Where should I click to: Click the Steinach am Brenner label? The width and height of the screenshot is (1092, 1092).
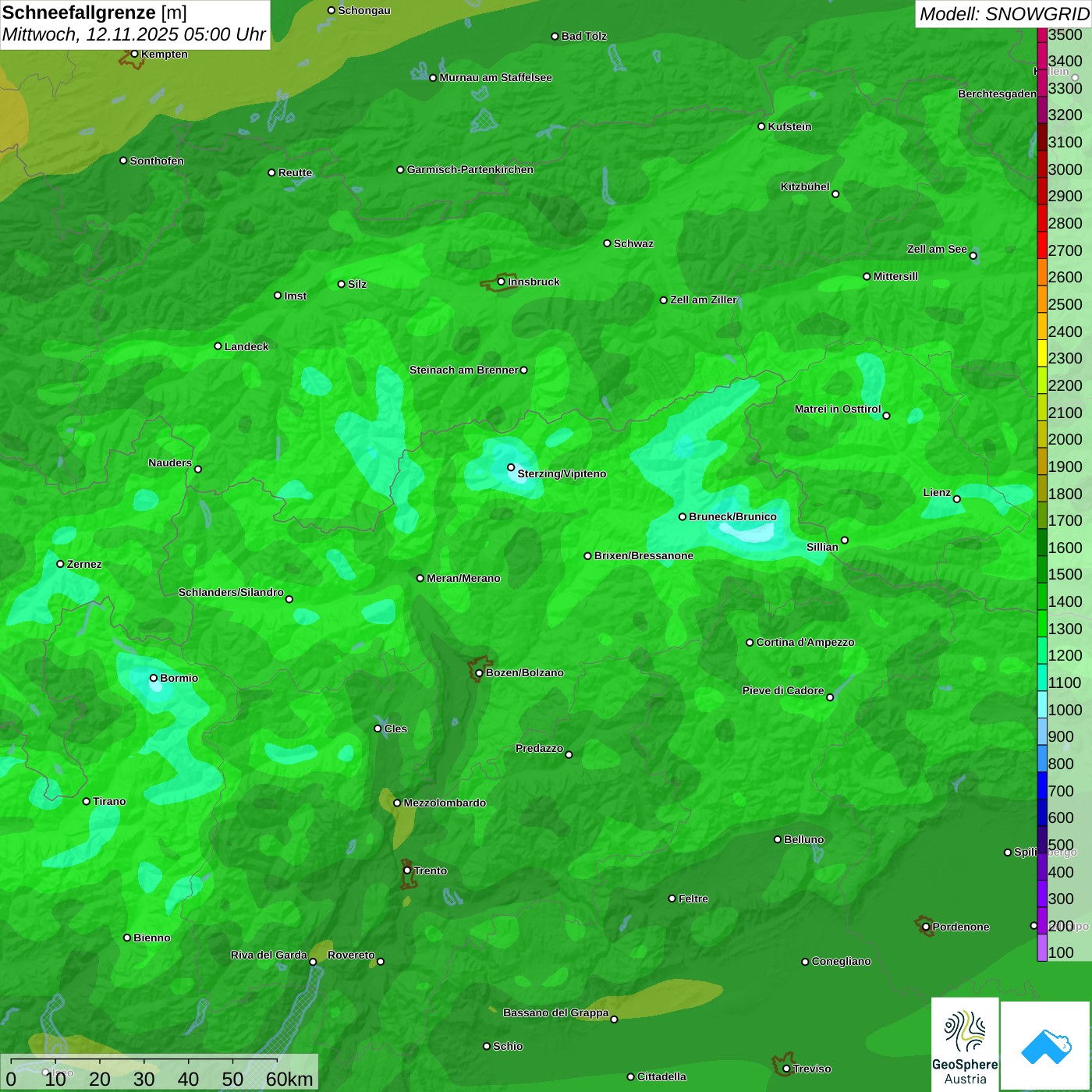(x=464, y=370)
